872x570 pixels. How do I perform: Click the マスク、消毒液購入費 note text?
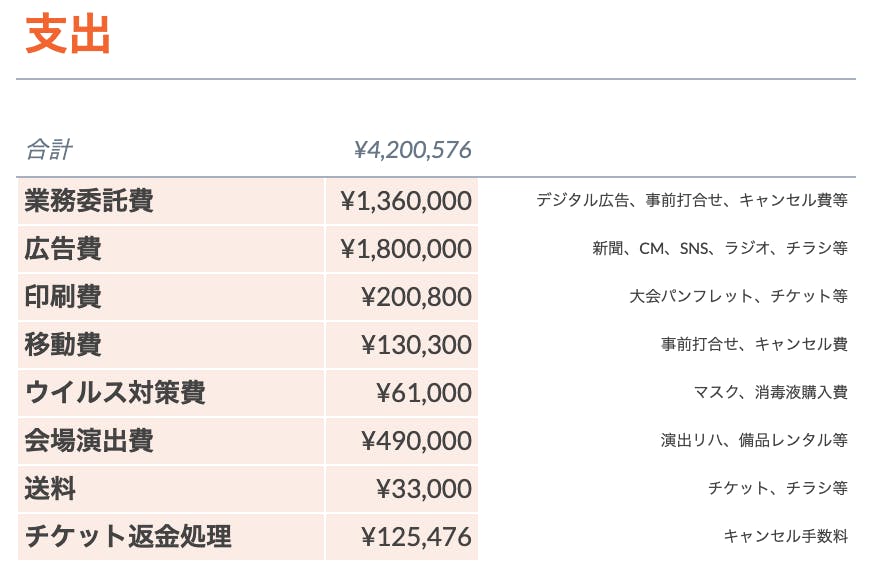coord(770,393)
